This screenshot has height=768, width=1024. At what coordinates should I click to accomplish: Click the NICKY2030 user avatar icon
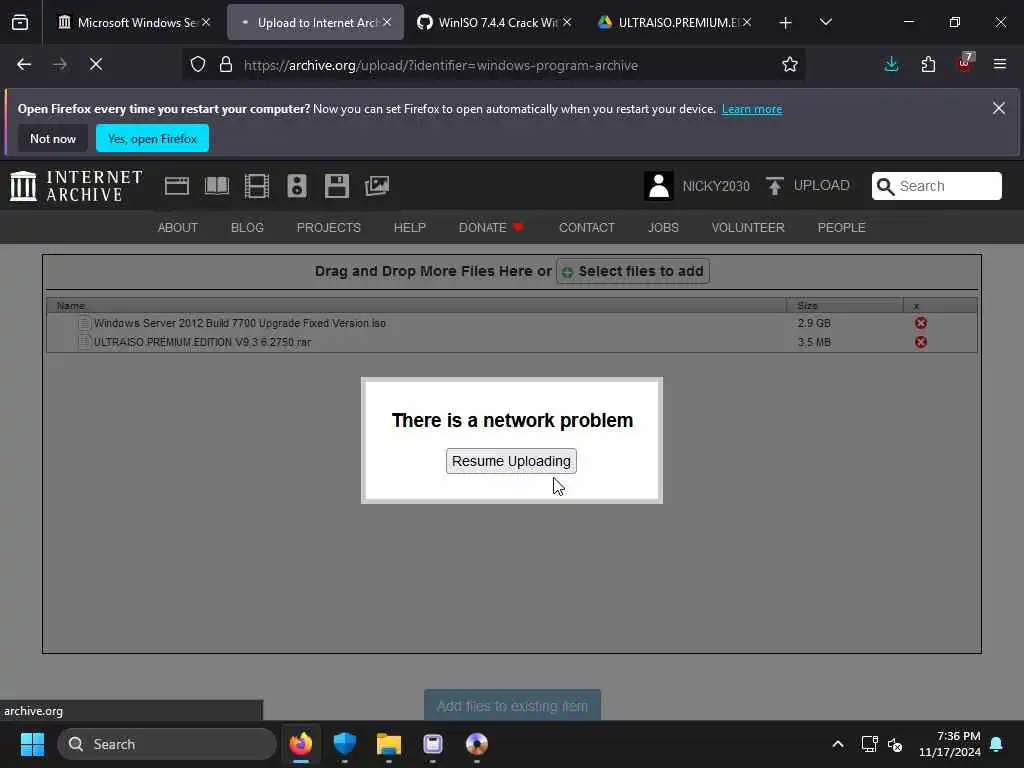[x=658, y=186]
